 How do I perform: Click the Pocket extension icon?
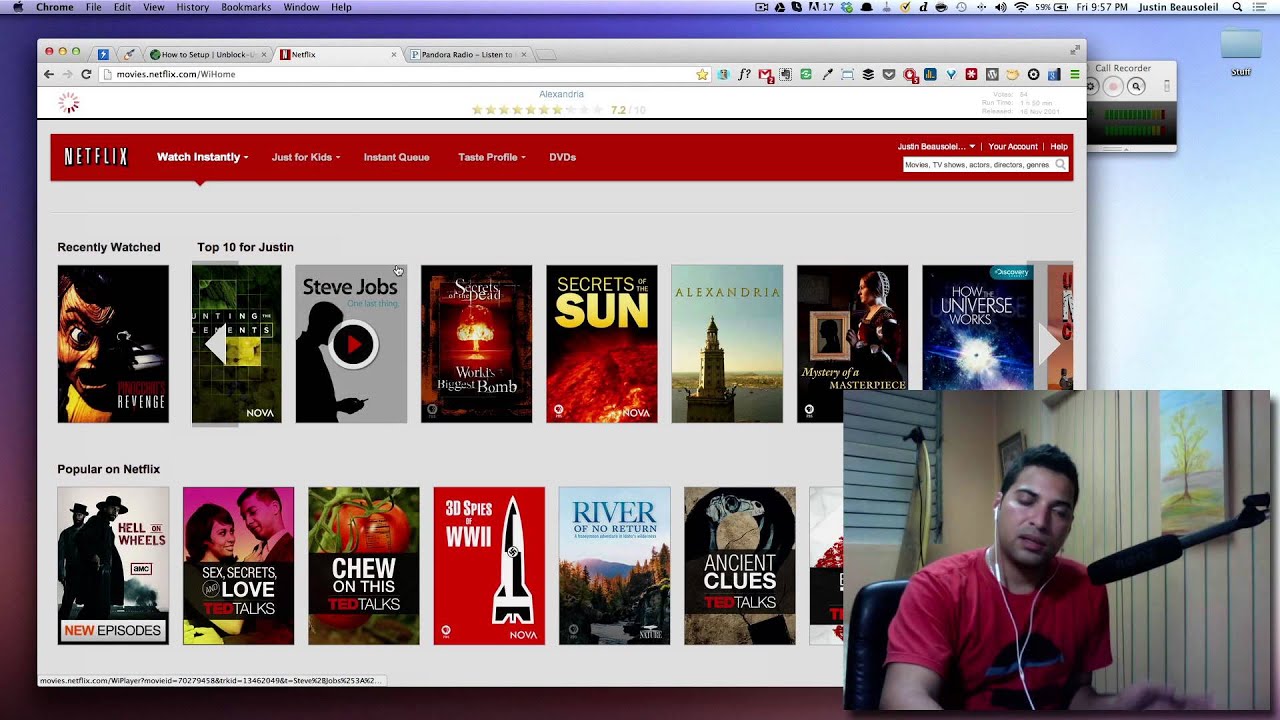(888, 74)
